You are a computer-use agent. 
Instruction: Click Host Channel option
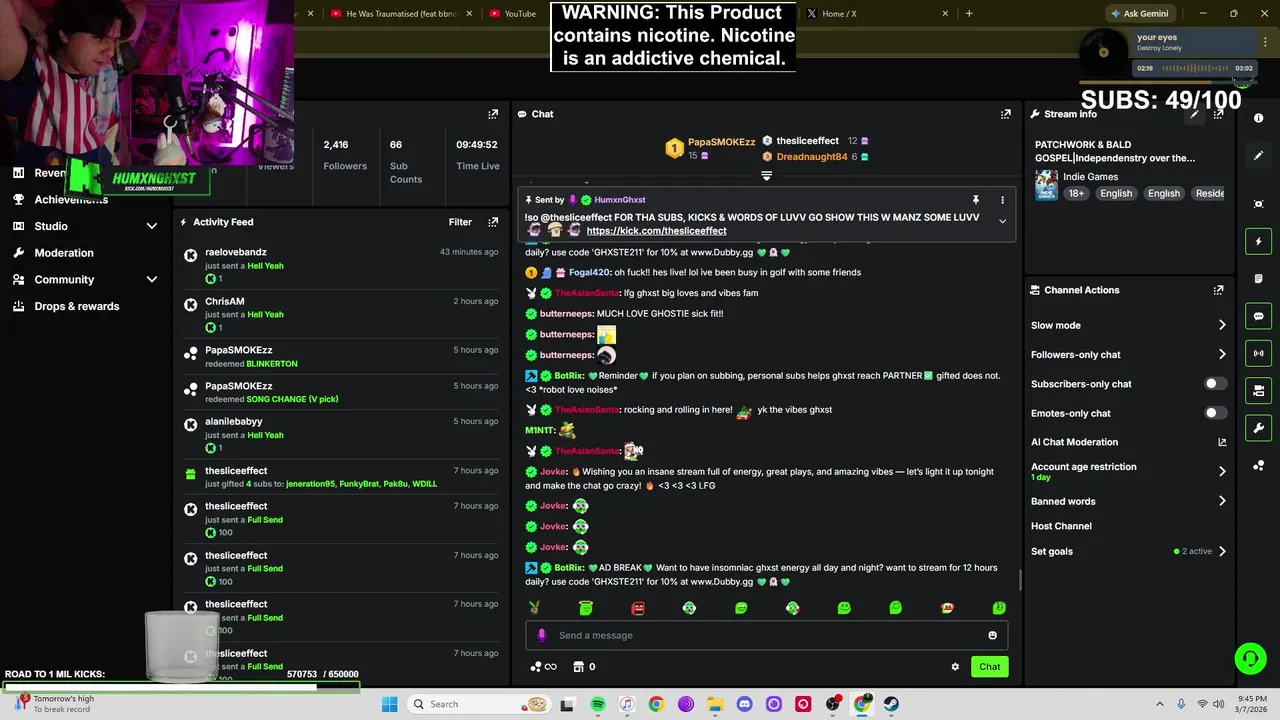pyautogui.click(x=1061, y=526)
